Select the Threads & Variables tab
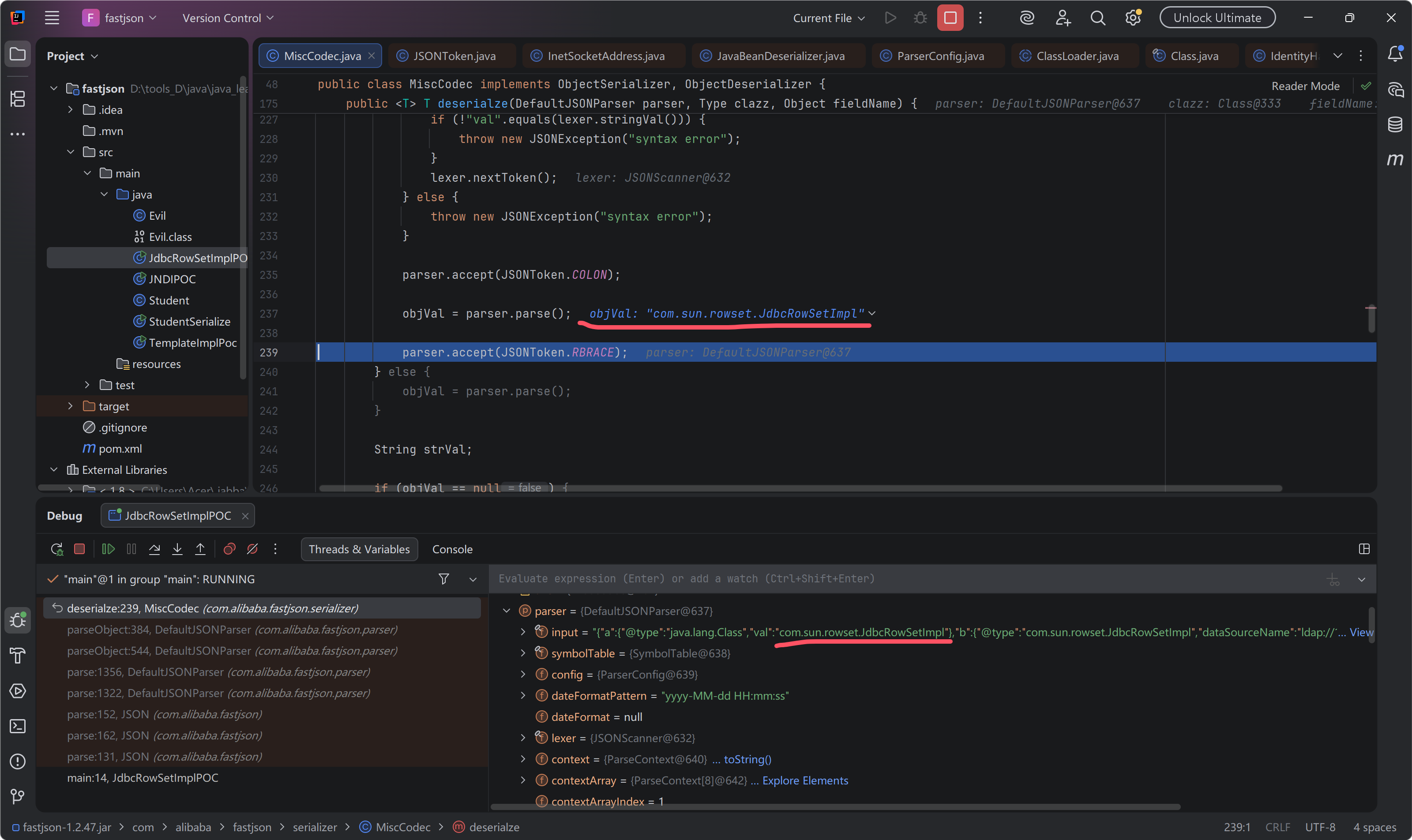This screenshot has width=1412, height=840. [x=359, y=549]
